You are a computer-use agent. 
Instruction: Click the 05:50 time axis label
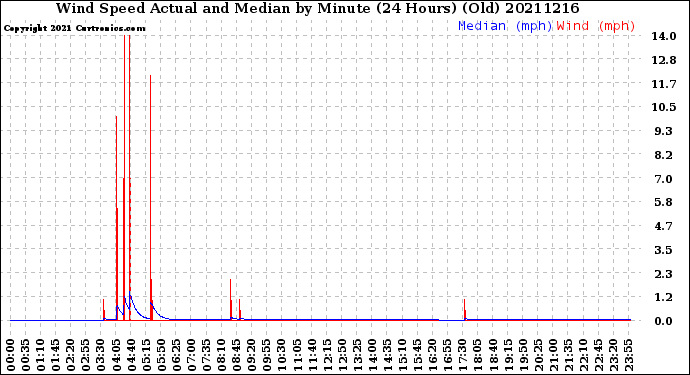coord(161,354)
